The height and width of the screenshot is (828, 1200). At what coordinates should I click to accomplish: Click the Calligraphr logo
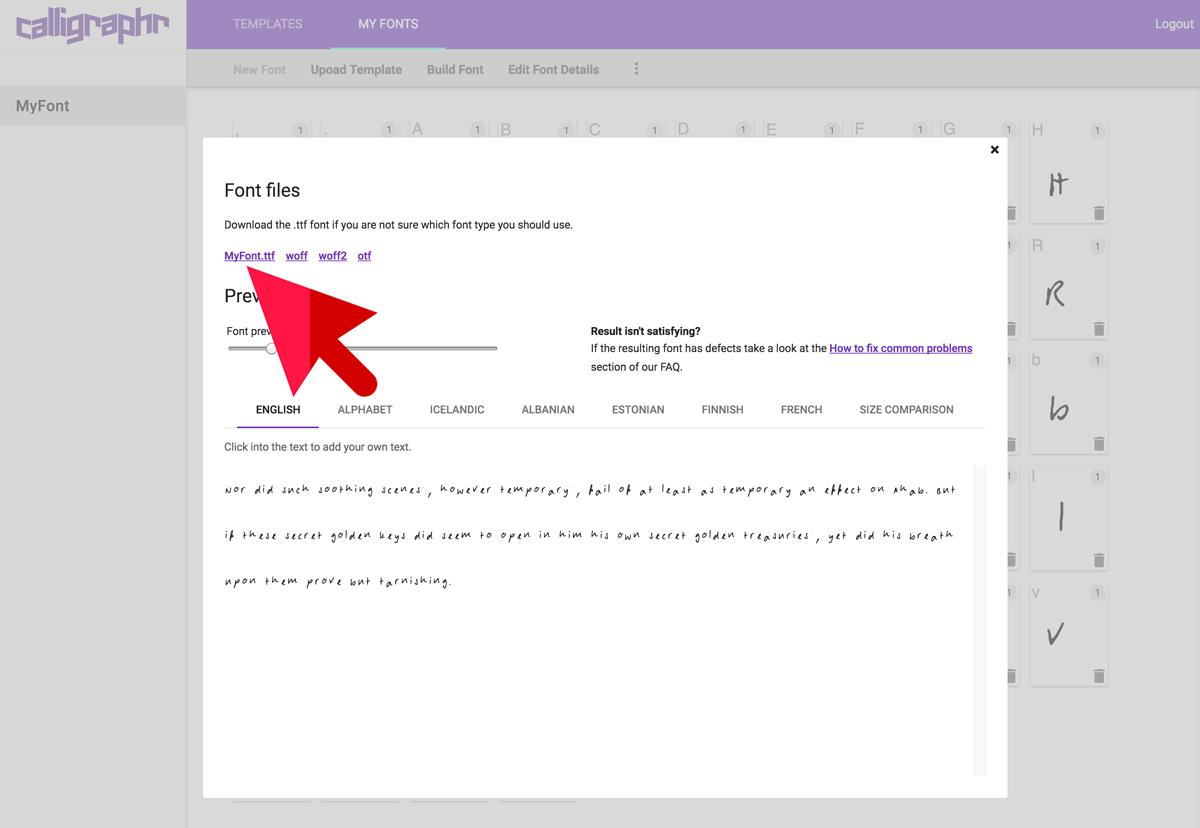tap(92, 25)
